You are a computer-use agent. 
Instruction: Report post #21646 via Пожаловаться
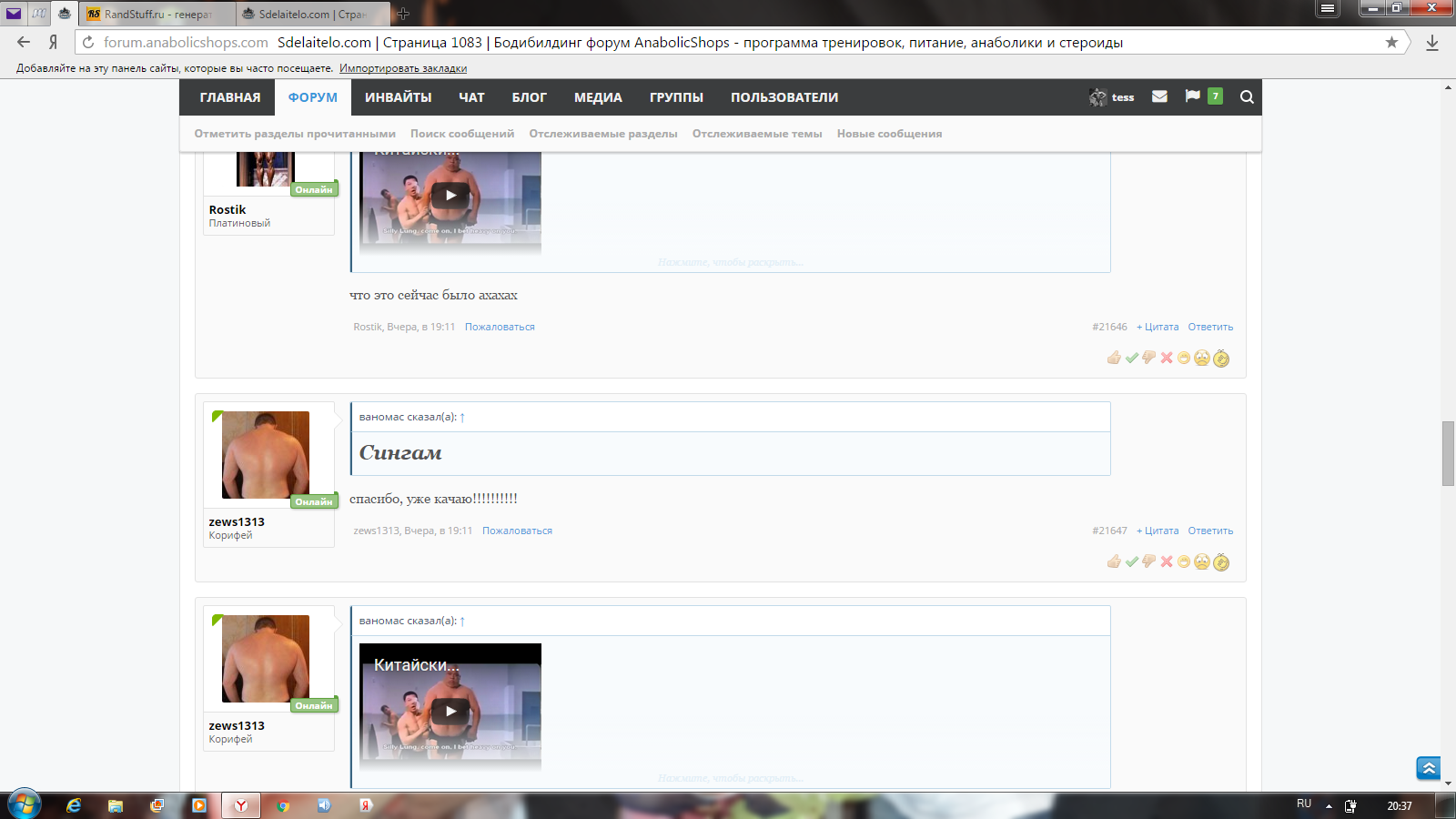500,327
